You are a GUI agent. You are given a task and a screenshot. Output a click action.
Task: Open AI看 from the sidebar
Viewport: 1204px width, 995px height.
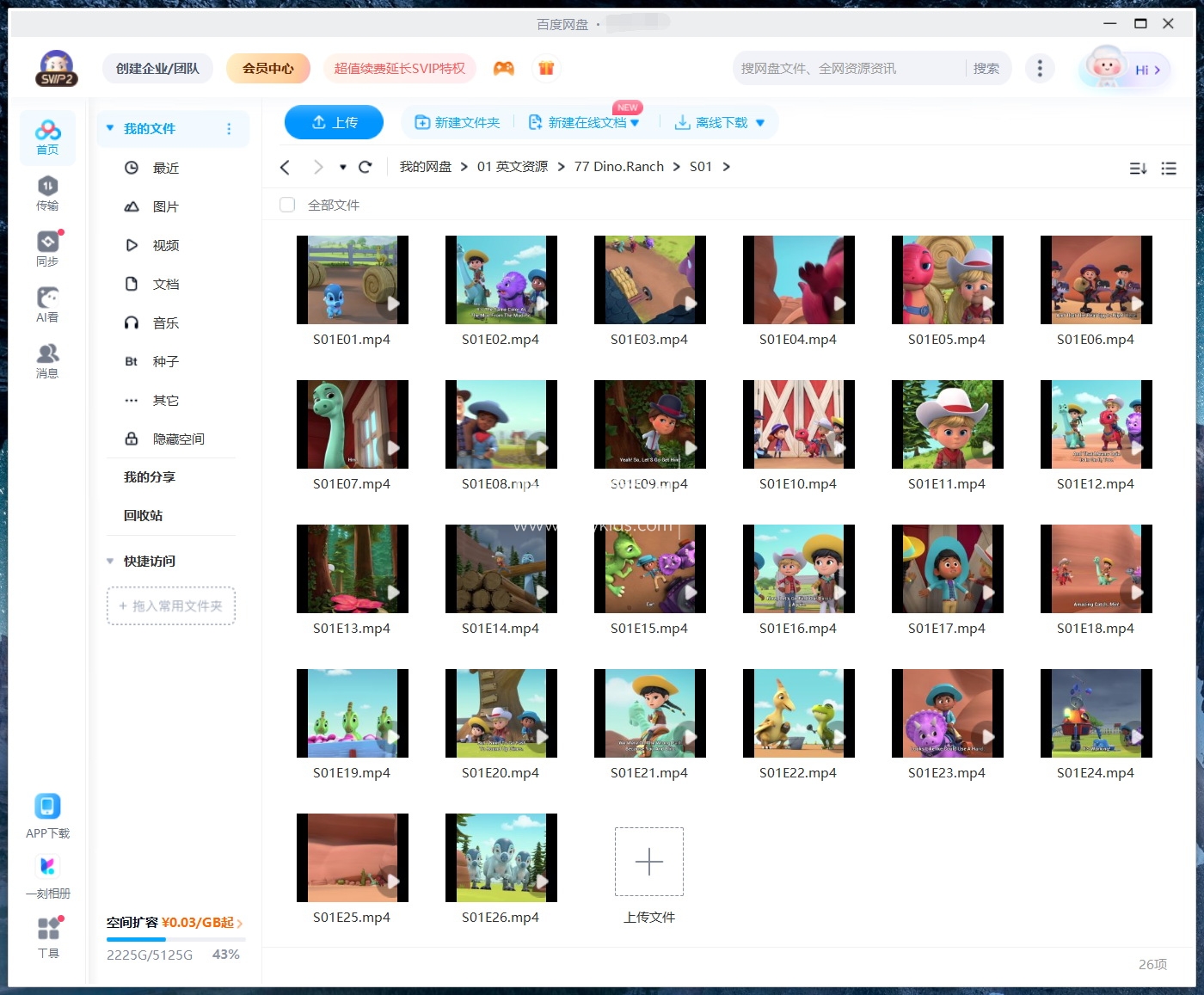point(47,303)
